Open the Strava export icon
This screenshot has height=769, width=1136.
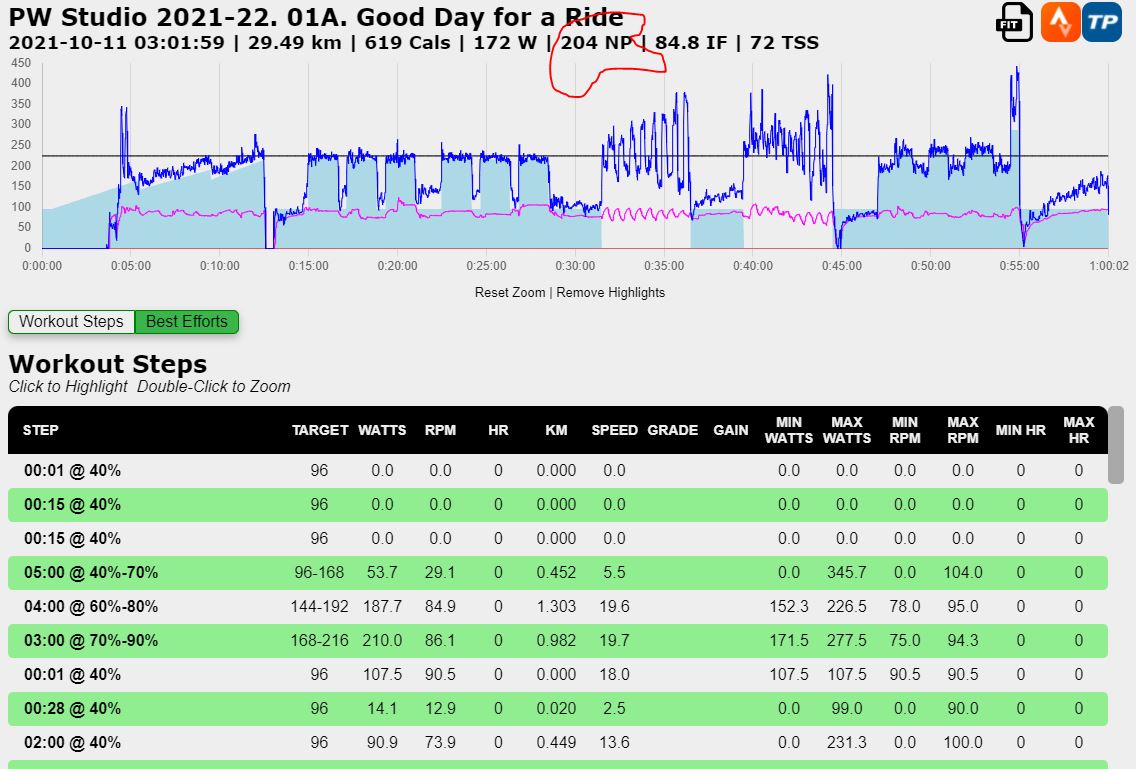(x=1060, y=22)
